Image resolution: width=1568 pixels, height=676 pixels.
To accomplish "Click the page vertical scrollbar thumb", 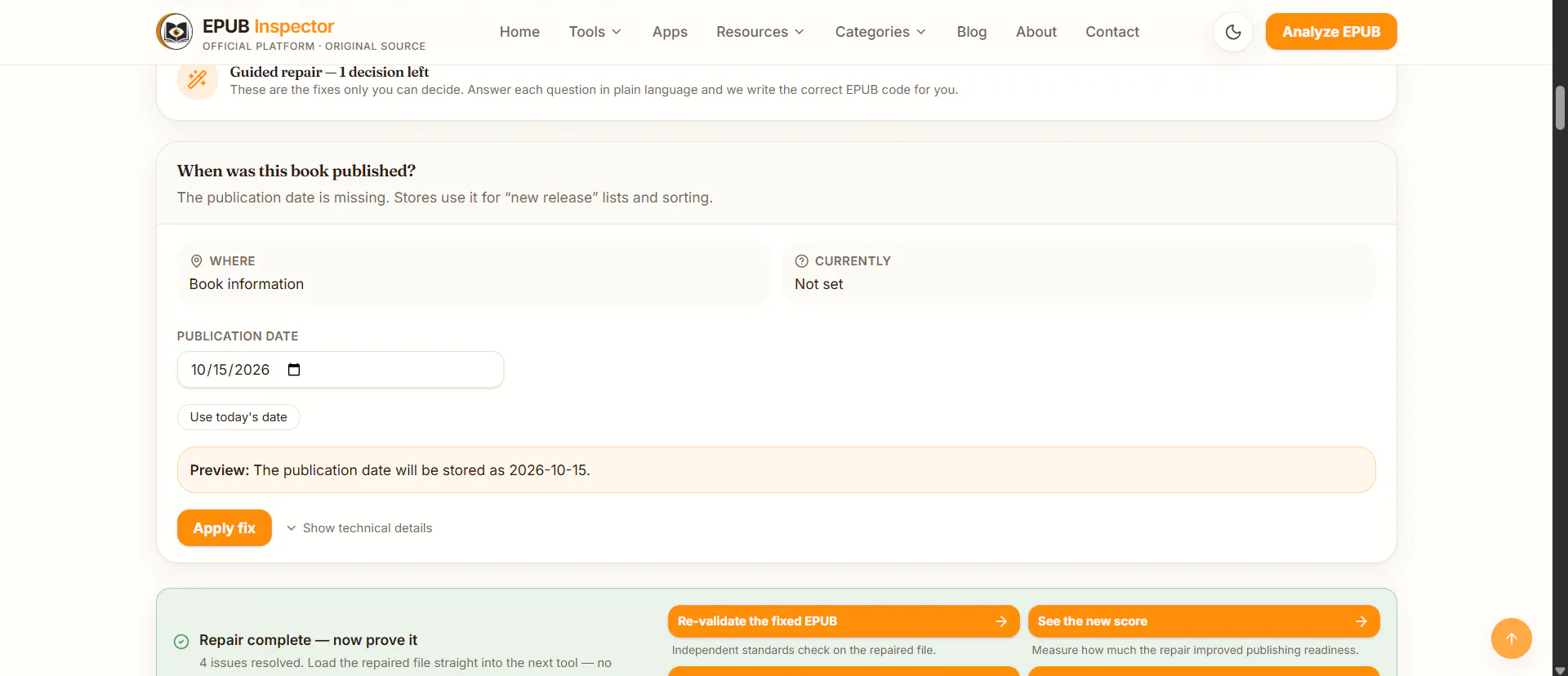I will pyautogui.click(x=1560, y=108).
